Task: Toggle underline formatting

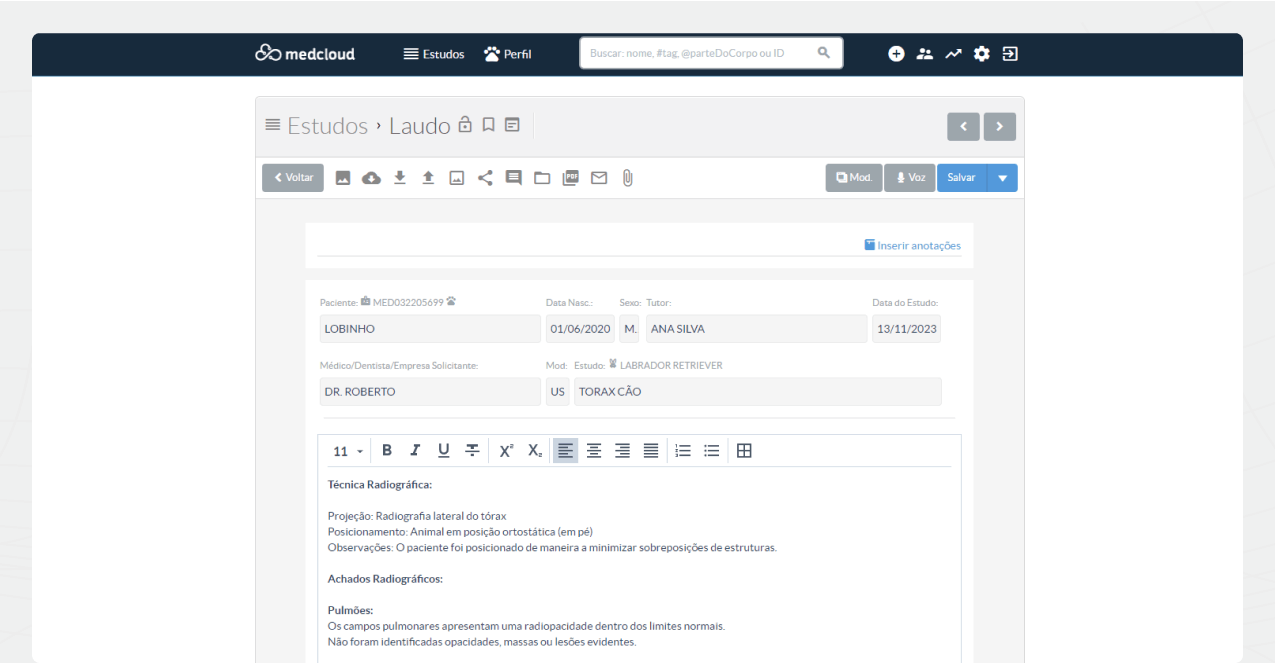Action: click(x=443, y=451)
